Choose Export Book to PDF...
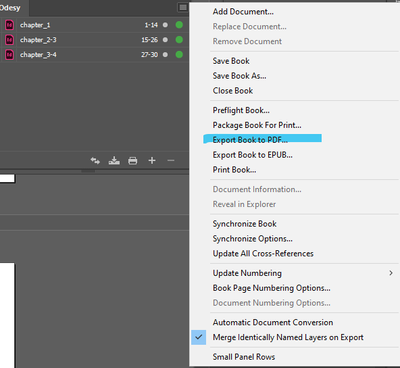 (250, 140)
